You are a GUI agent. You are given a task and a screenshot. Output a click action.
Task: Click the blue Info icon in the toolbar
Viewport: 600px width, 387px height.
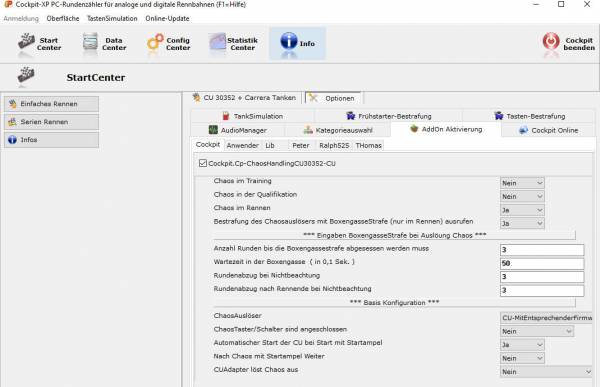click(289, 41)
